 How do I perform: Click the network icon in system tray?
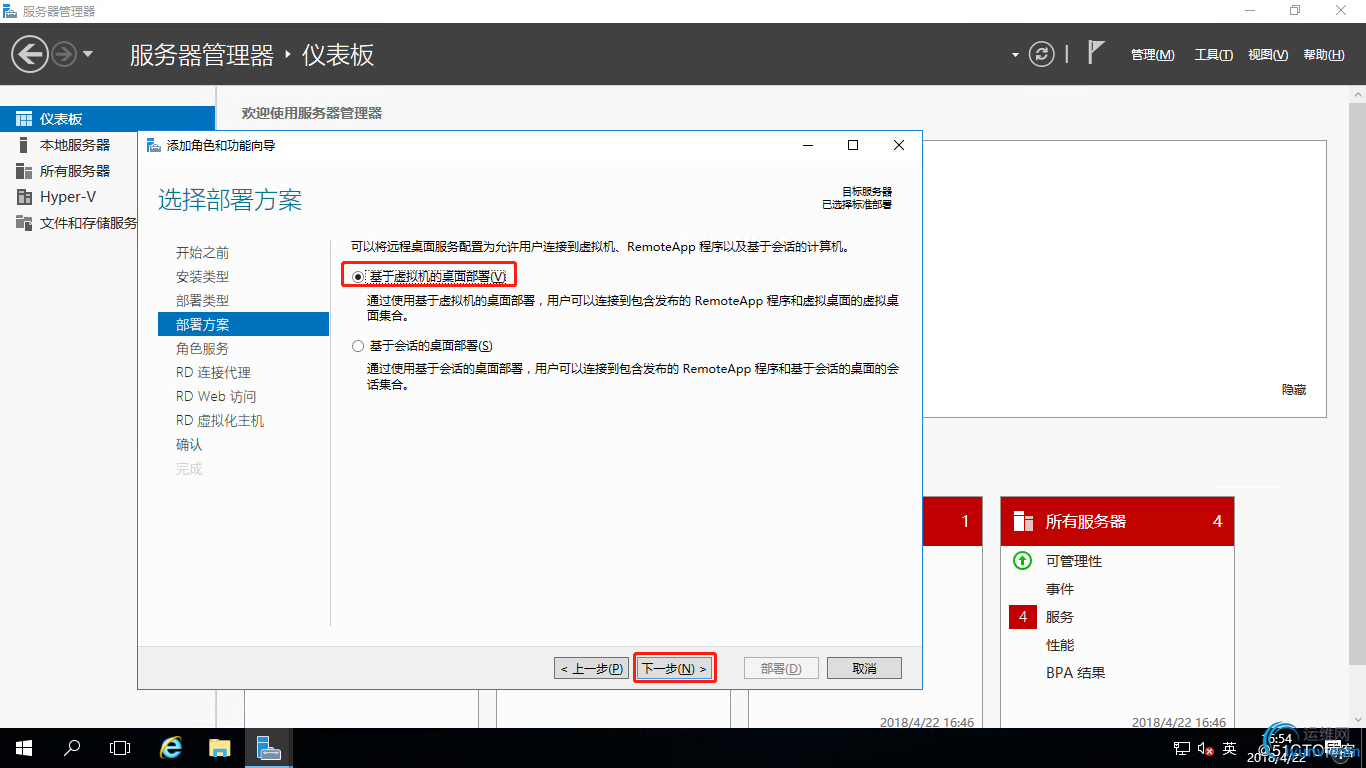(1181, 748)
